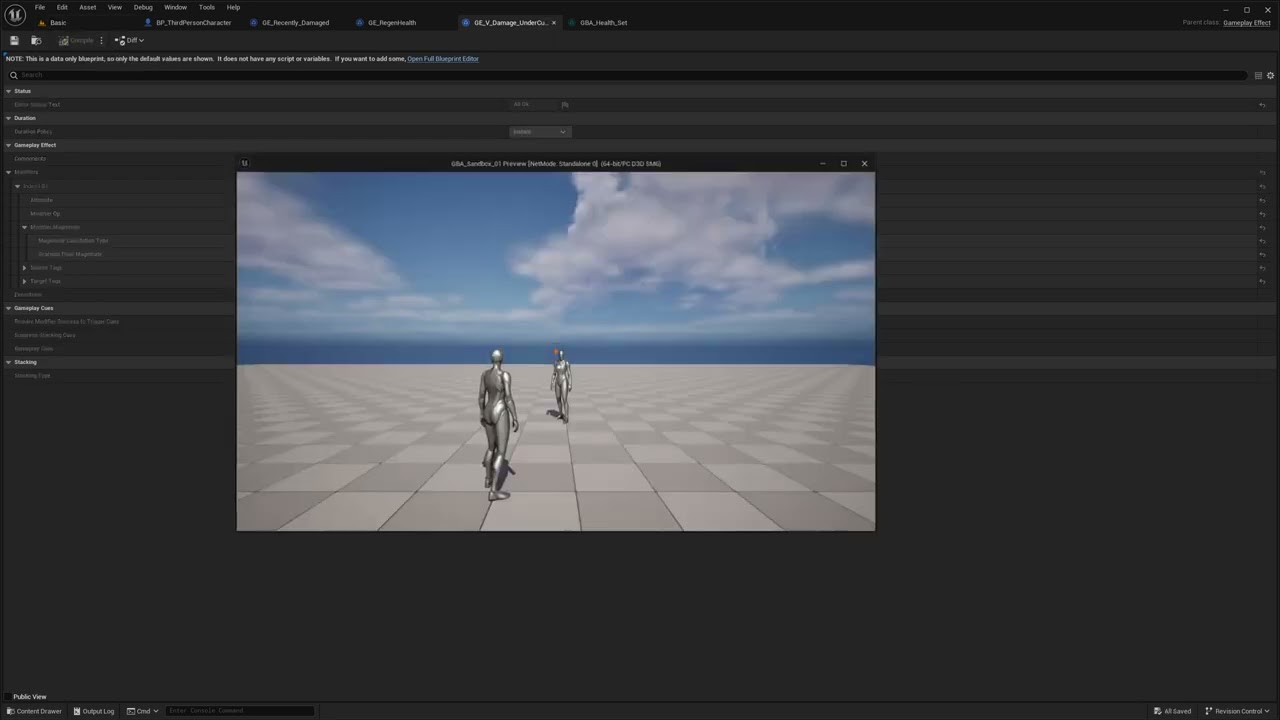Click the Open Full Blueprint Editor link
The height and width of the screenshot is (720, 1280).
443,59
